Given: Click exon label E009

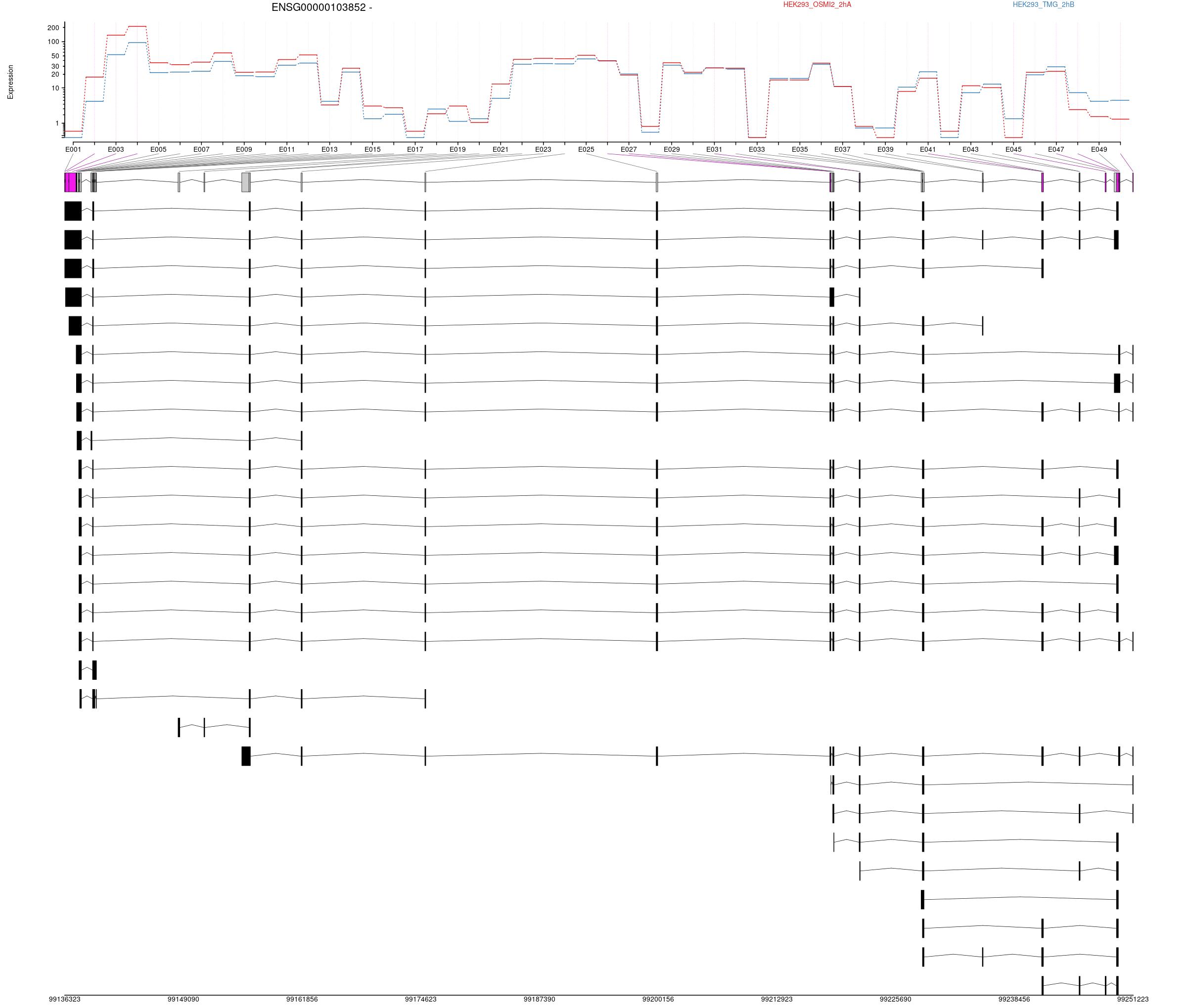Looking at the screenshot, I should coord(244,150).
